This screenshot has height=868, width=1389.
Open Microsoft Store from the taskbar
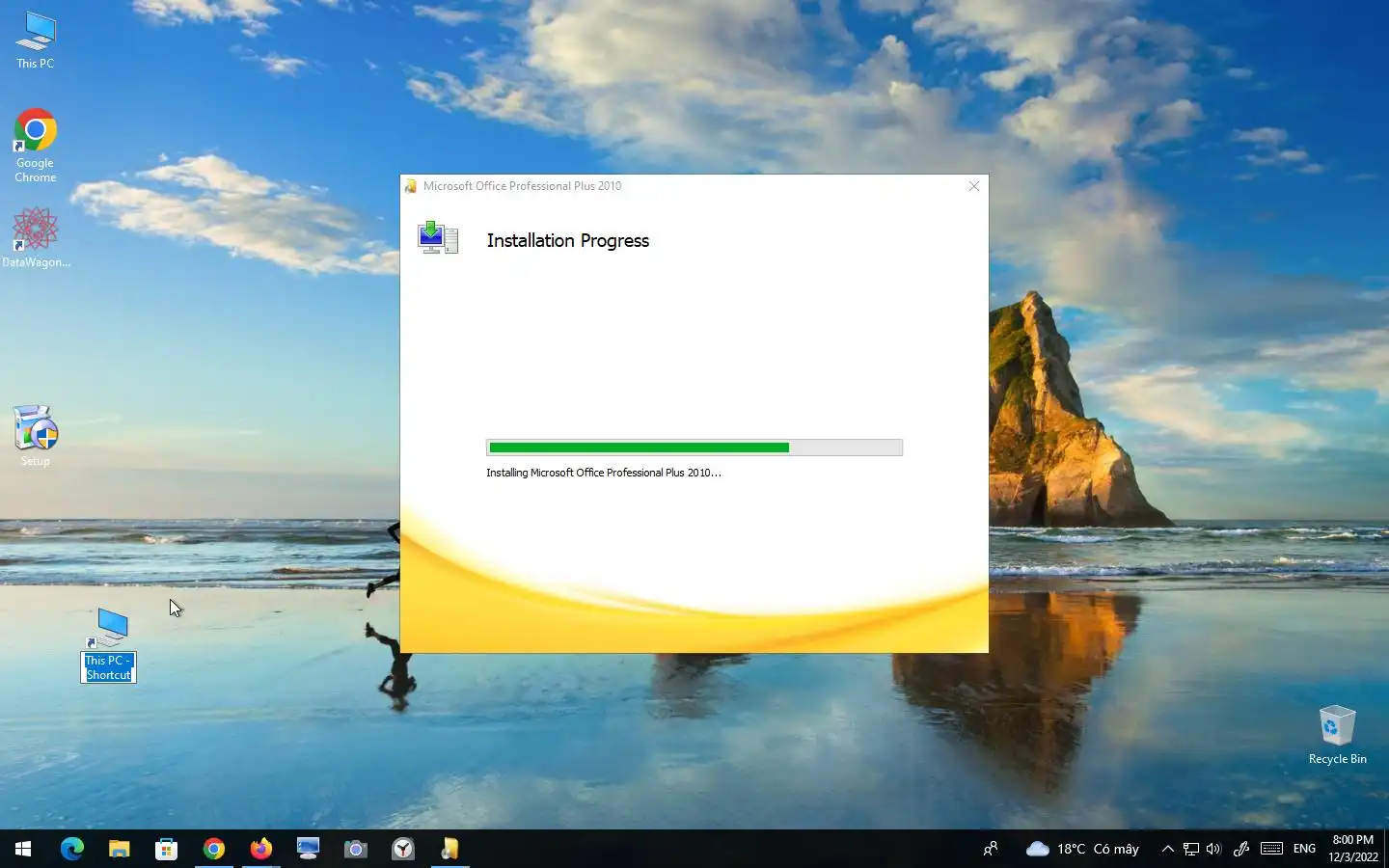tap(166, 849)
